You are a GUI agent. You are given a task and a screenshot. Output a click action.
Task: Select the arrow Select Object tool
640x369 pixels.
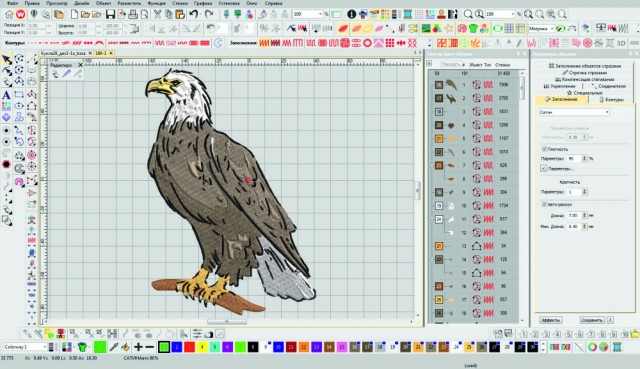tap(7, 59)
